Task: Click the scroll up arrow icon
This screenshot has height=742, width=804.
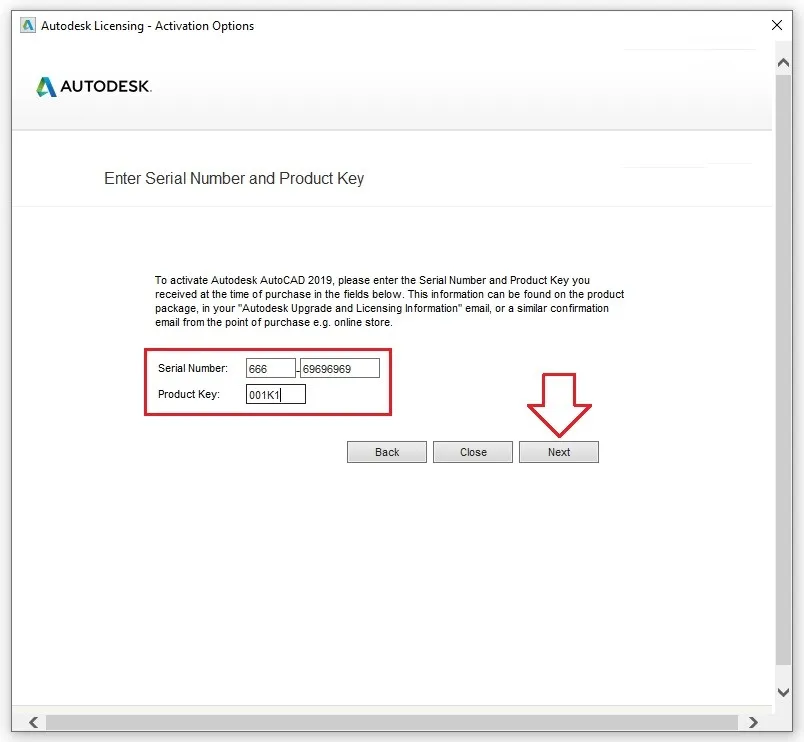Action: [x=783, y=62]
